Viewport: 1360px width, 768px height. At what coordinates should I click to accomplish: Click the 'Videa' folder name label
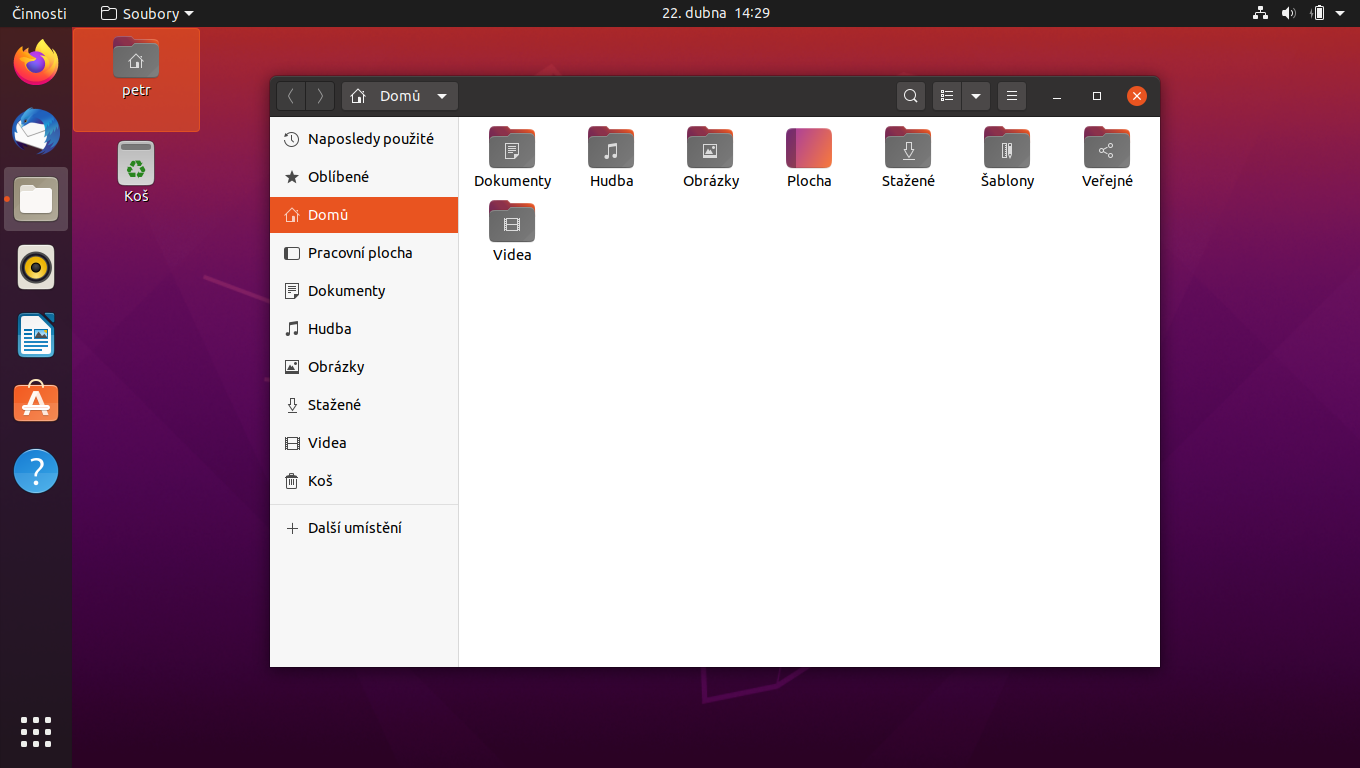[x=512, y=255]
